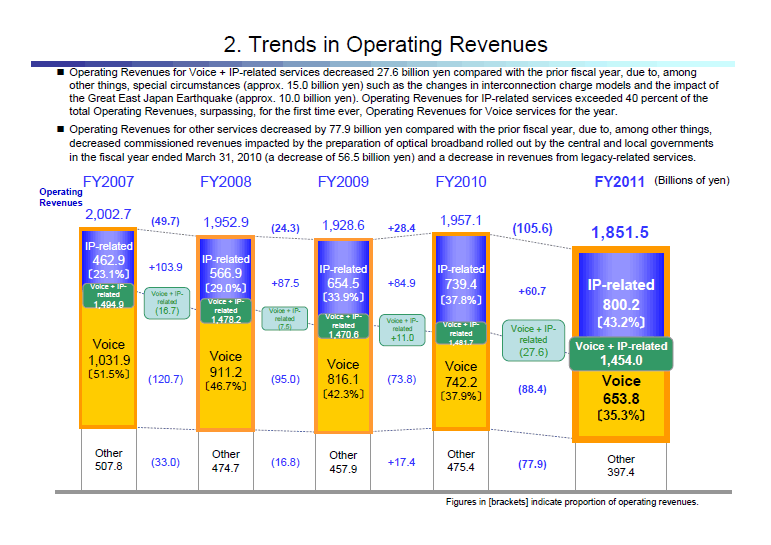Click the Other change +17.4
The width and height of the screenshot is (771, 545).
(x=401, y=462)
